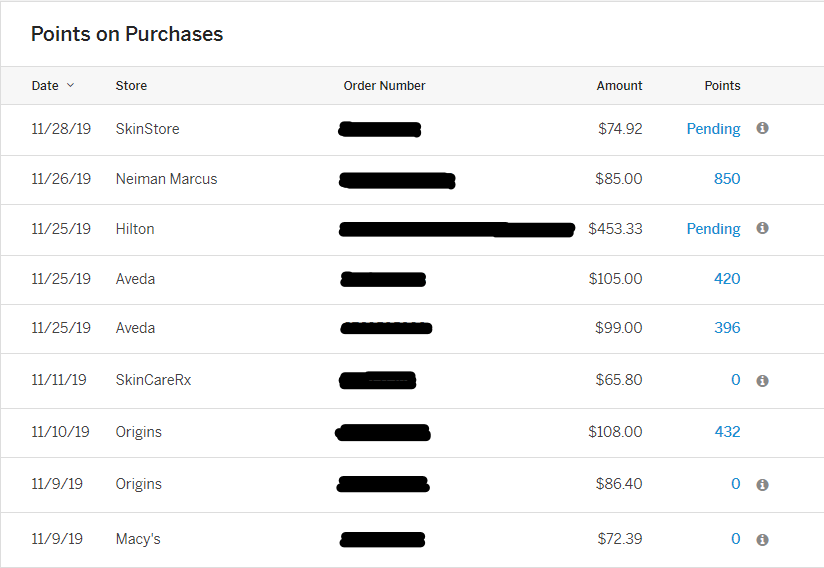
Task: Click the Order Number column header
Action: coord(384,86)
